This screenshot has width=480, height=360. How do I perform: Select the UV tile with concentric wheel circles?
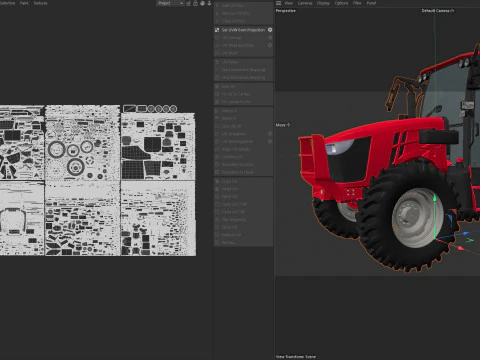tap(82, 143)
